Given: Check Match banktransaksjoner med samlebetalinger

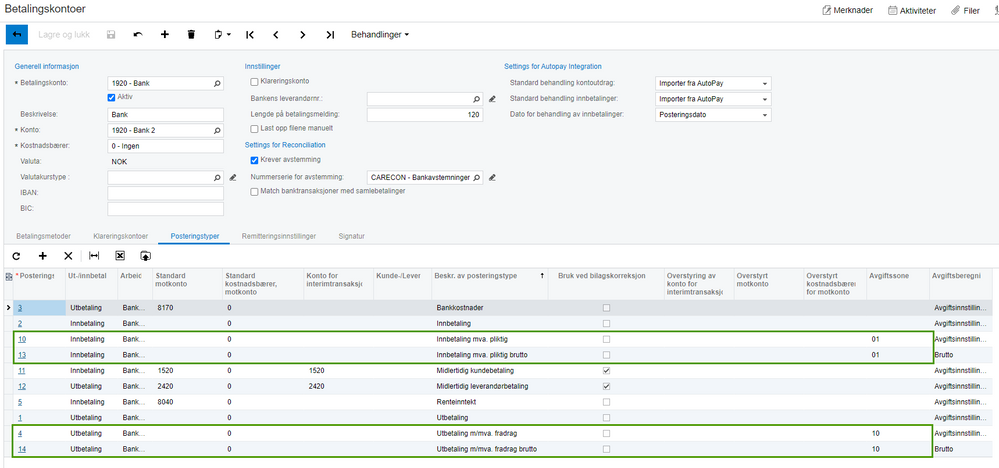Looking at the screenshot, I should click(254, 191).
